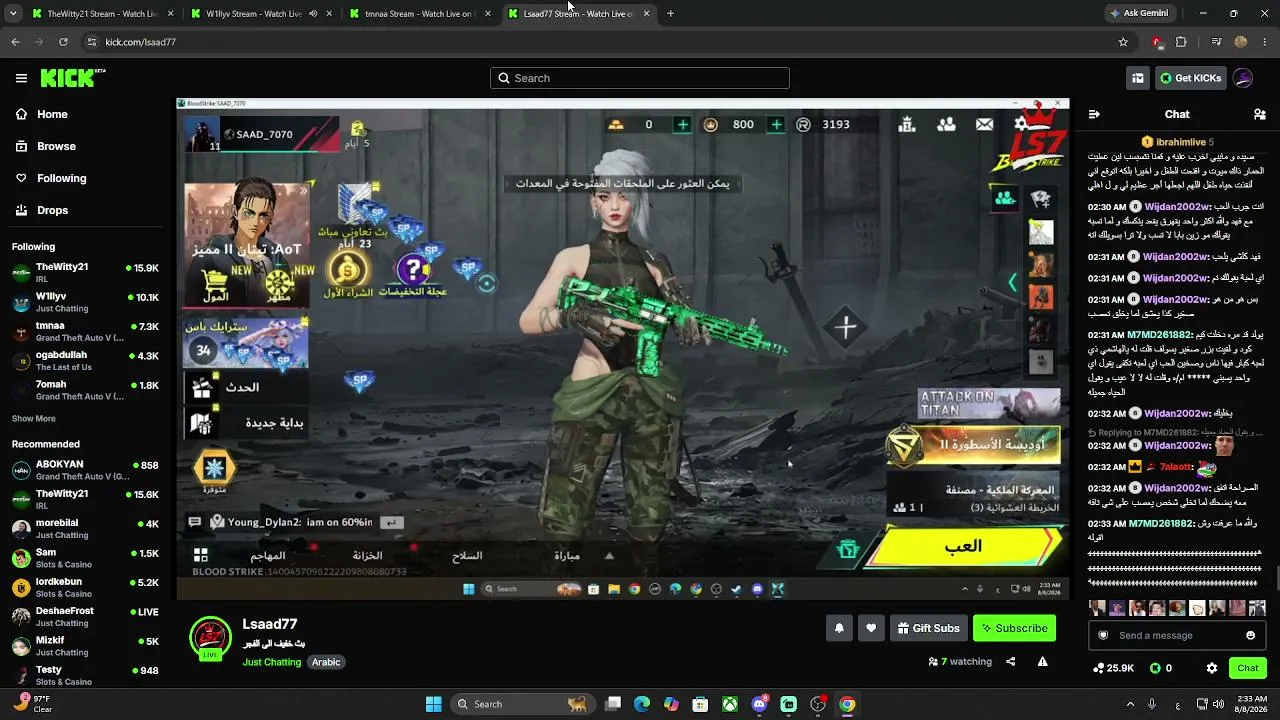Share the stream via share icon
The width and height of the screenshot is (1280, 720).
[1010, 661]
